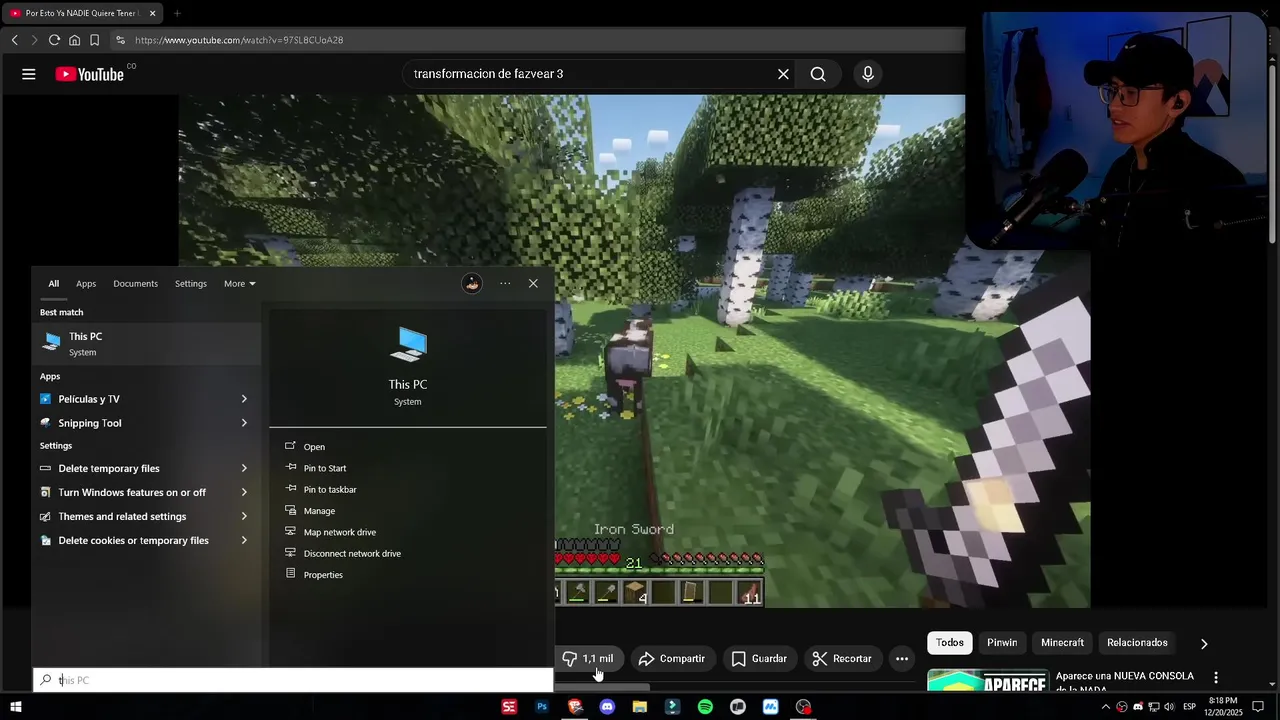Dislike the video showing 1,1 mil
This screenshot has height=720, width=1280.
click(x=588, y=658)
